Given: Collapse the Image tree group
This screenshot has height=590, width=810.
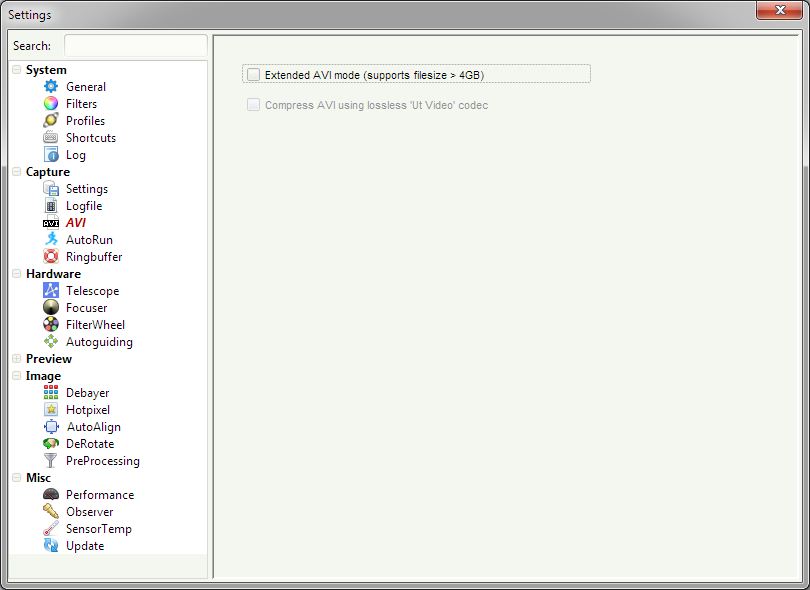Looking at the screenshot, I should pyautogui.click(x=17, y=376).
